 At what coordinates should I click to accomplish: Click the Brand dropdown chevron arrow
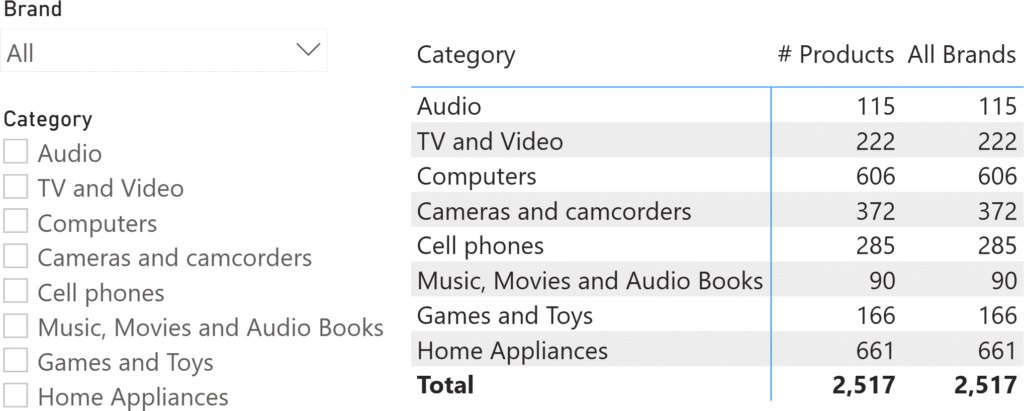click(308, 49)
